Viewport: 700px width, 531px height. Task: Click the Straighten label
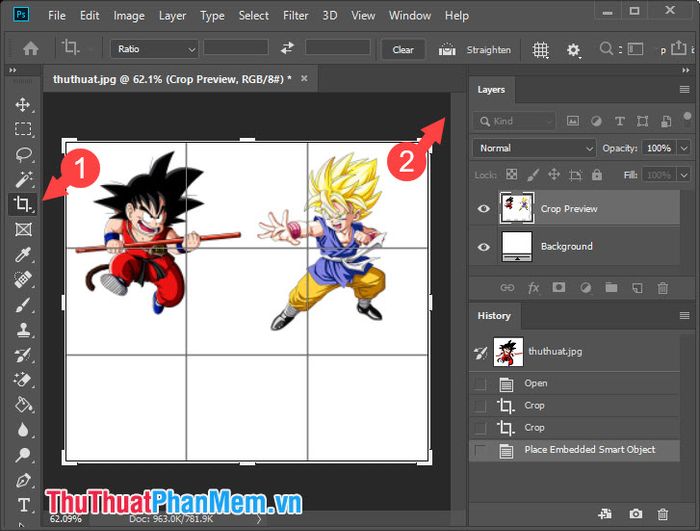coord(489,50)
